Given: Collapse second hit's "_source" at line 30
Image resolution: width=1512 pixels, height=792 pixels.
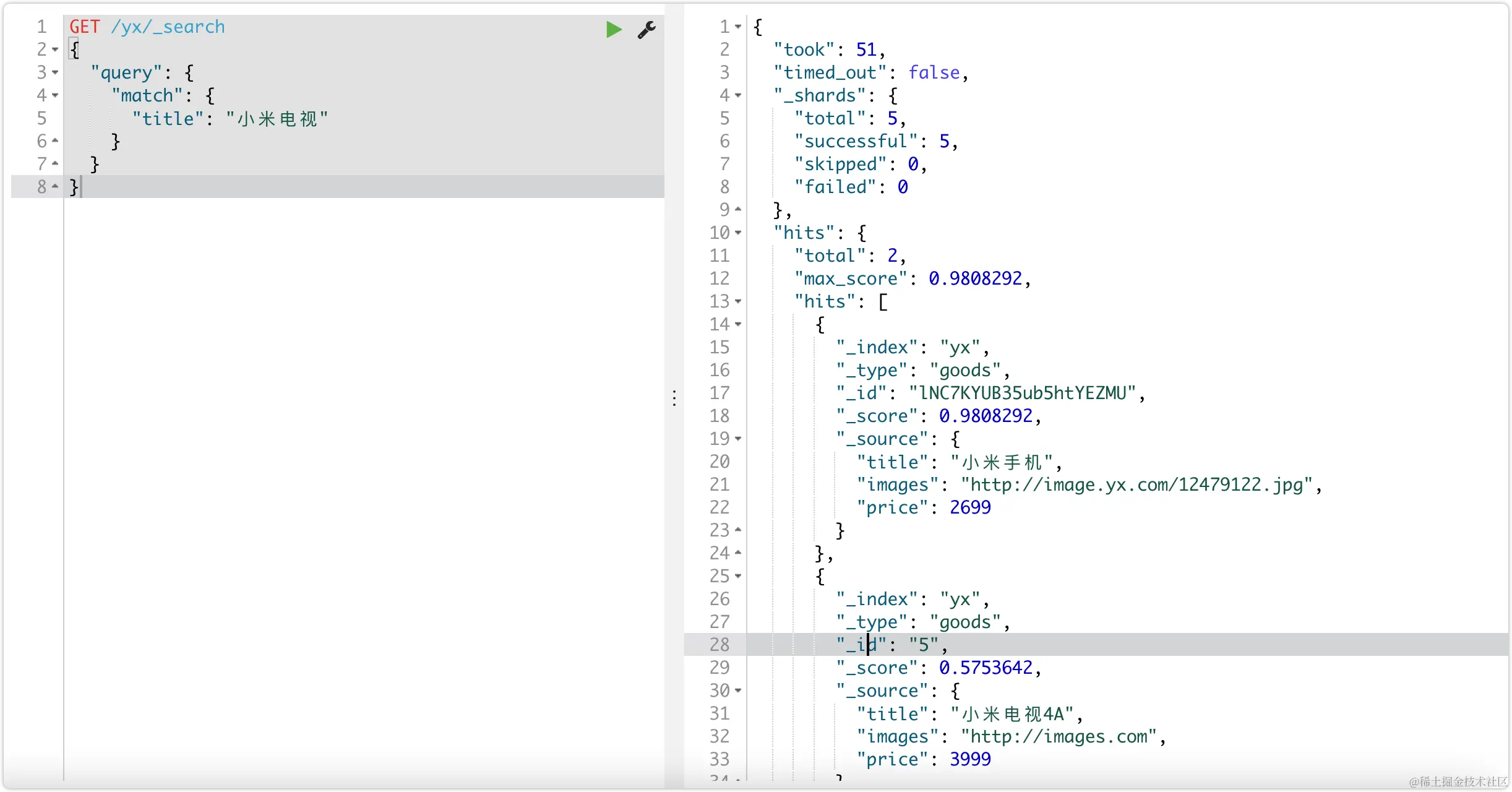Looking at the screenshot, I should [738, 691].
